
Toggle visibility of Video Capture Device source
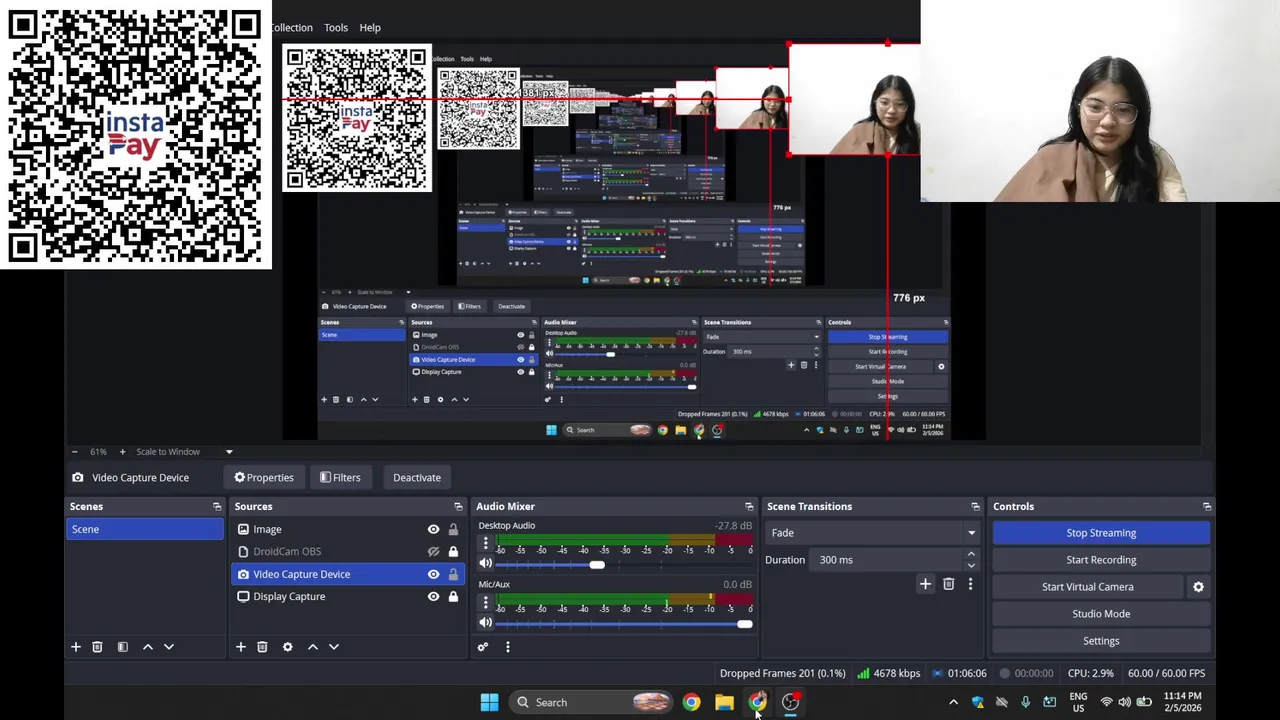pyautogui.click(x=433, y=574)
